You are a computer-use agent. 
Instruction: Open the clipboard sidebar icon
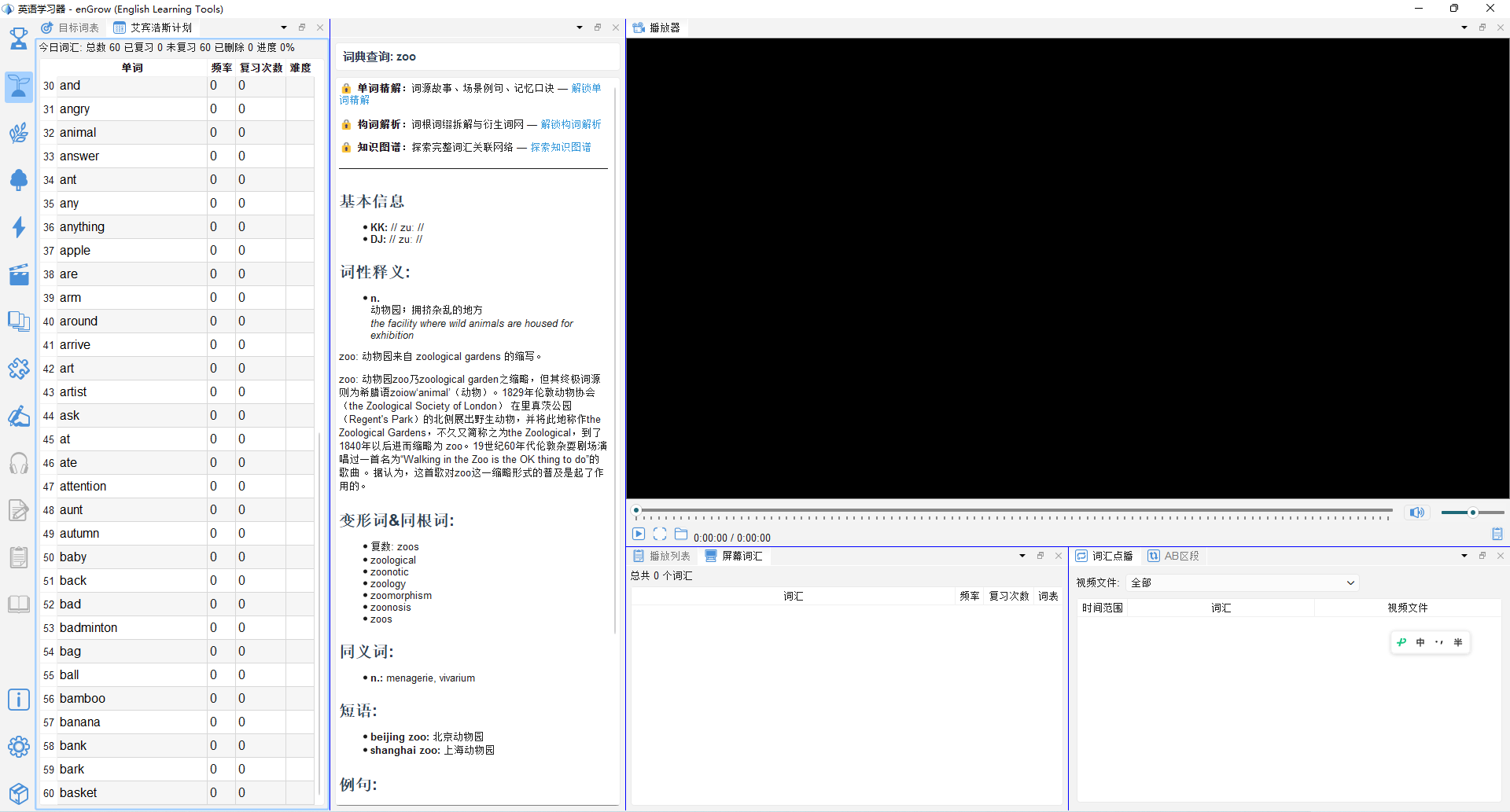19,557
